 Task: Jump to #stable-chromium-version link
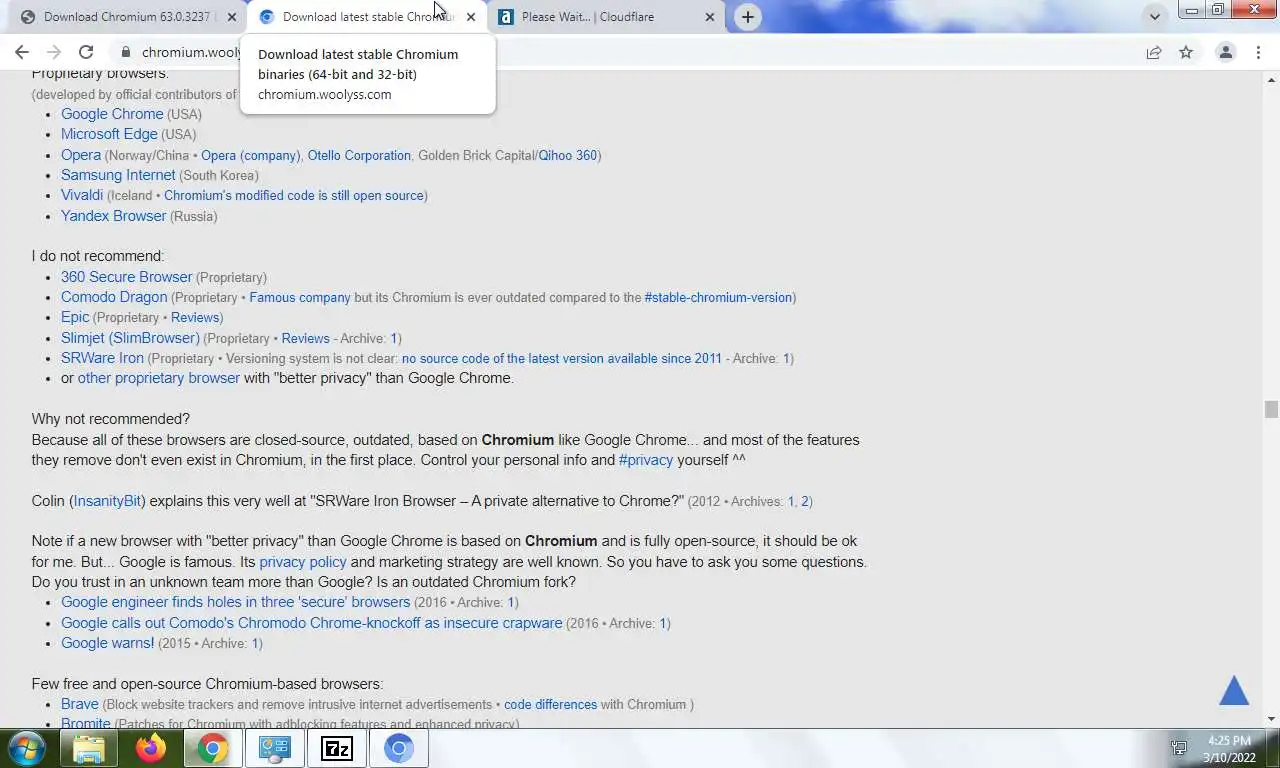pos(718,298)
